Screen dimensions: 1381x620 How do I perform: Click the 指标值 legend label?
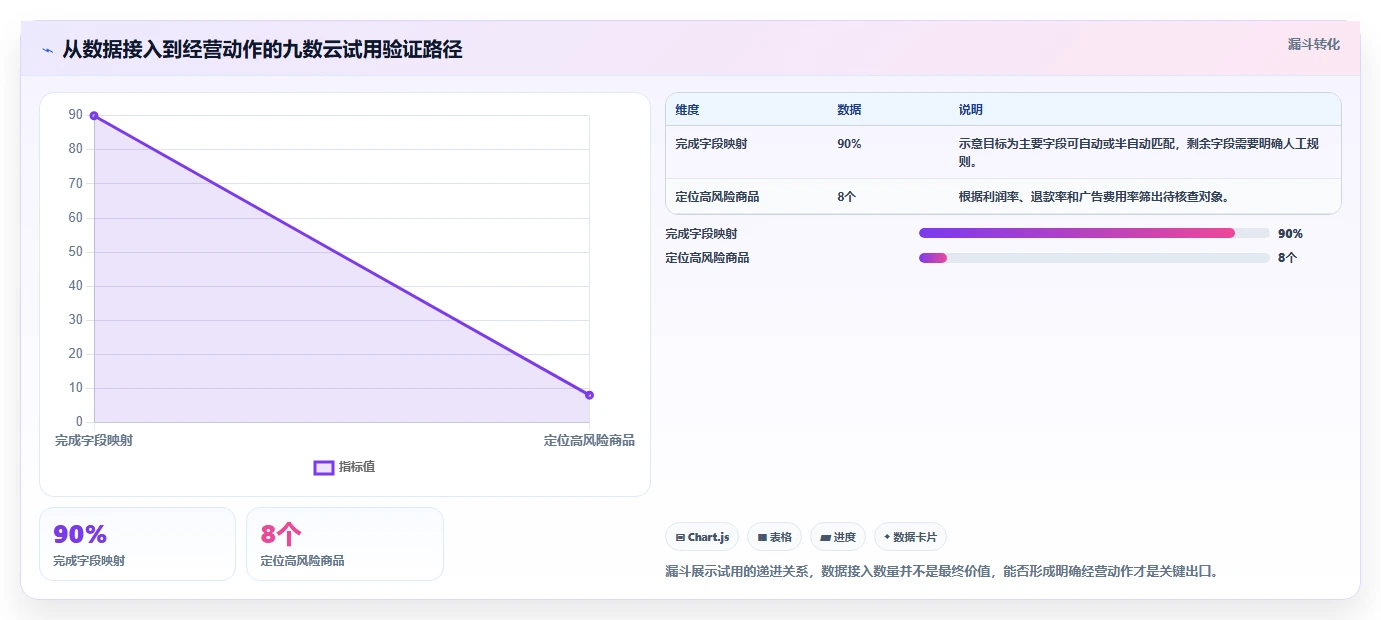coord(357,467)
